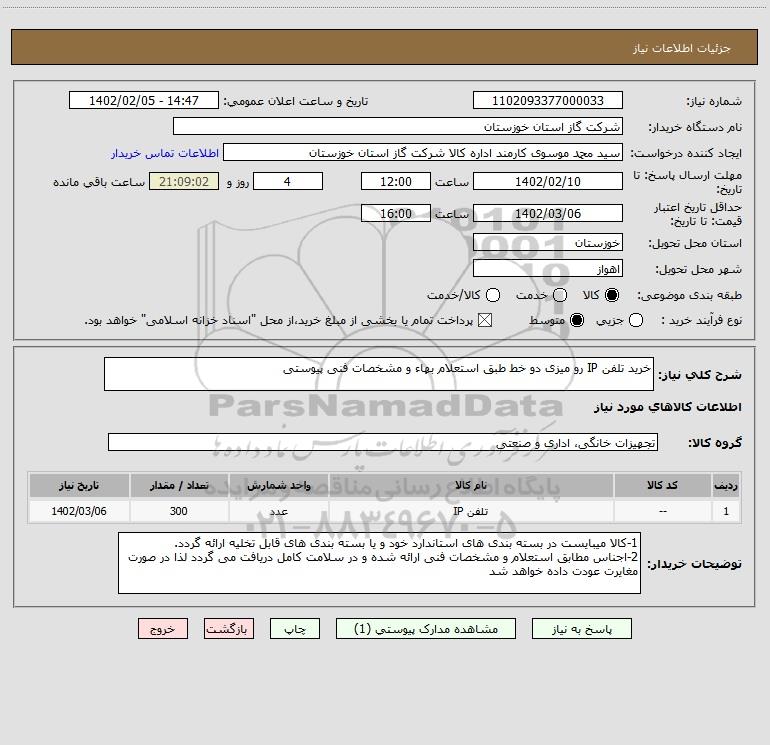
Task: Click the row number cell 1
Action: pos(726,511)
